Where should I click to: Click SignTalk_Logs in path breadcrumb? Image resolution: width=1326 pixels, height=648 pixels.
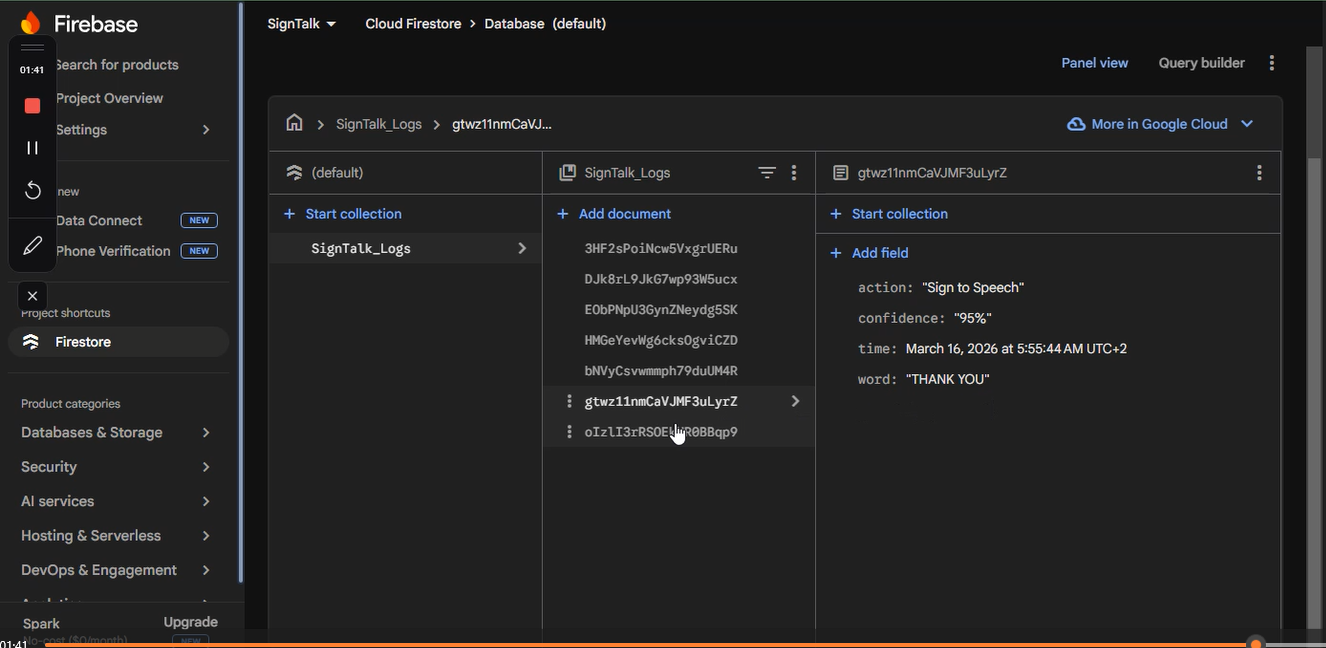(x=378, y=124)
